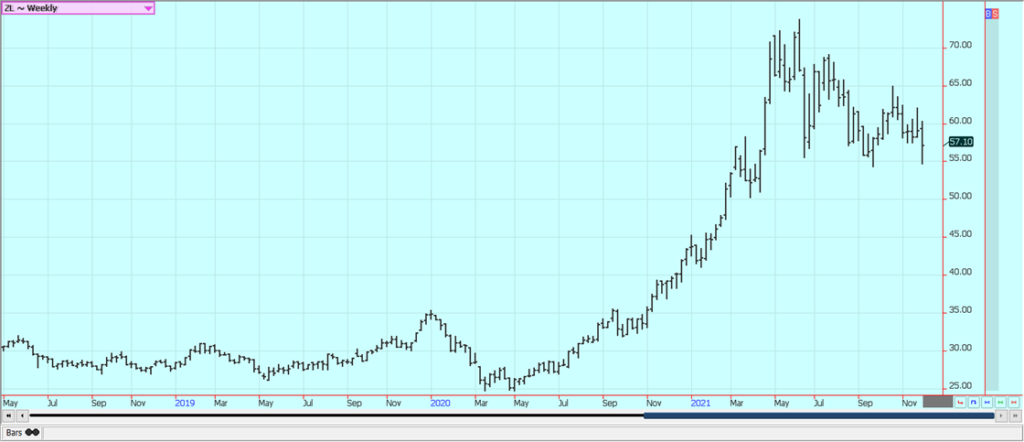Click the 57.10 current price label
Viewport: 1024px width, 442px height.
[x=961, y=142]
